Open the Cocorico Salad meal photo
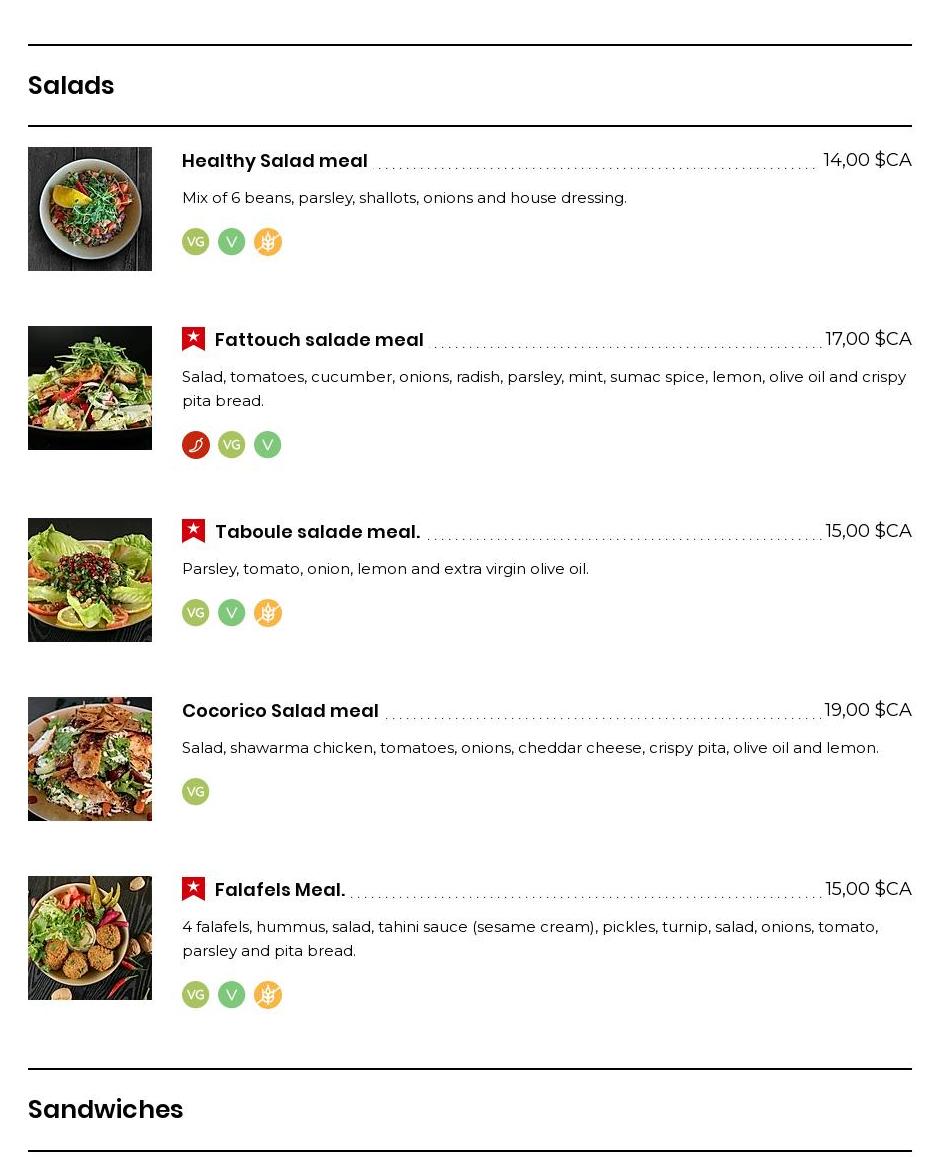 click(x=90, y=759)
